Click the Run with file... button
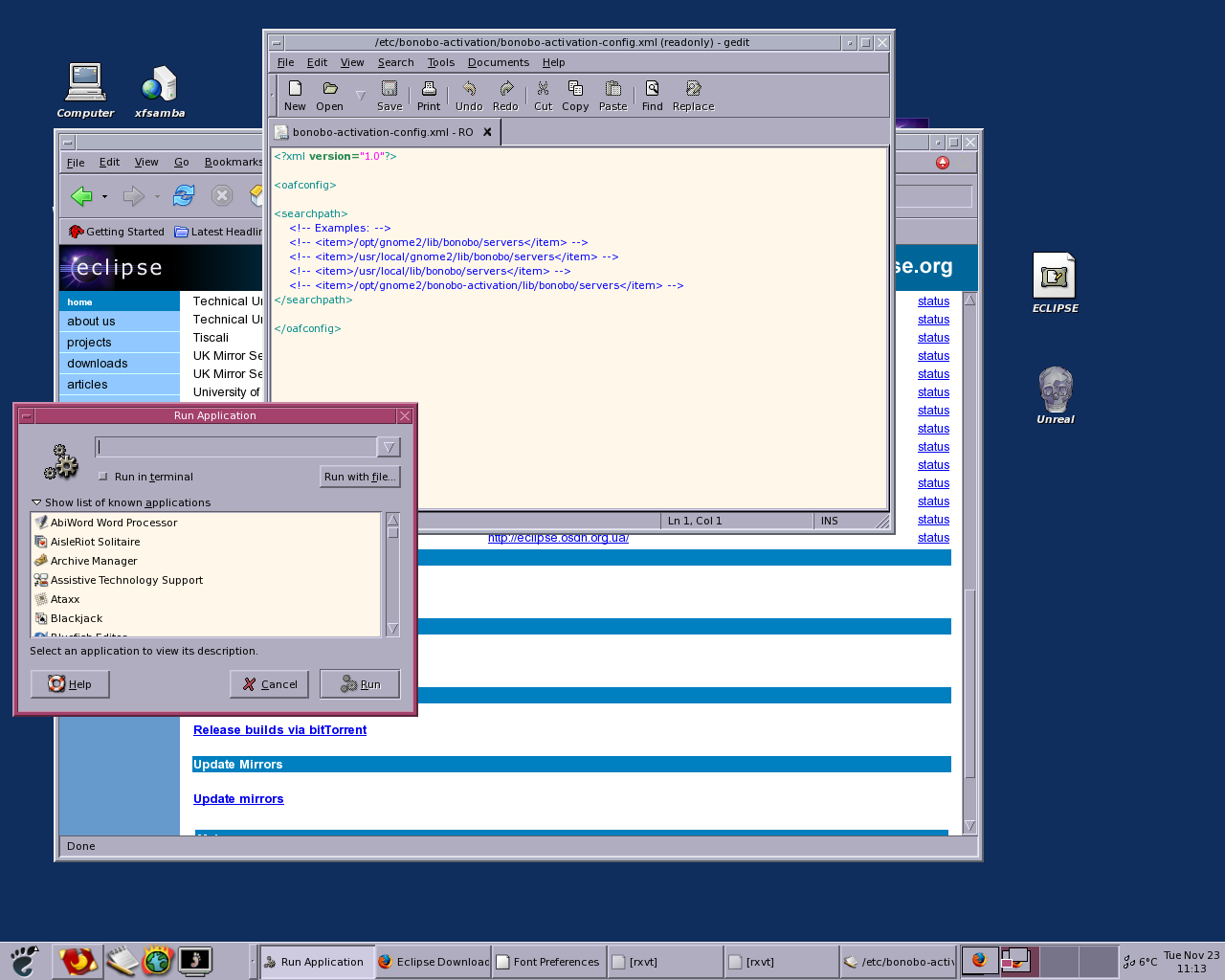Viewport: 1225px width, 980px height. tap(359, 477)
